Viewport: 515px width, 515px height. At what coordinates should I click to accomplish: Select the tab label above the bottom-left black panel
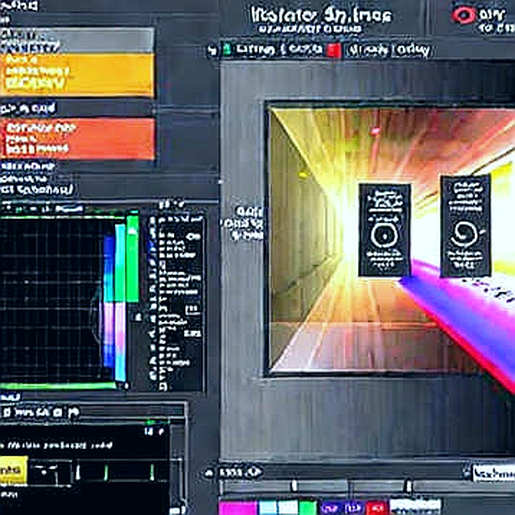(x=41, y=412)
